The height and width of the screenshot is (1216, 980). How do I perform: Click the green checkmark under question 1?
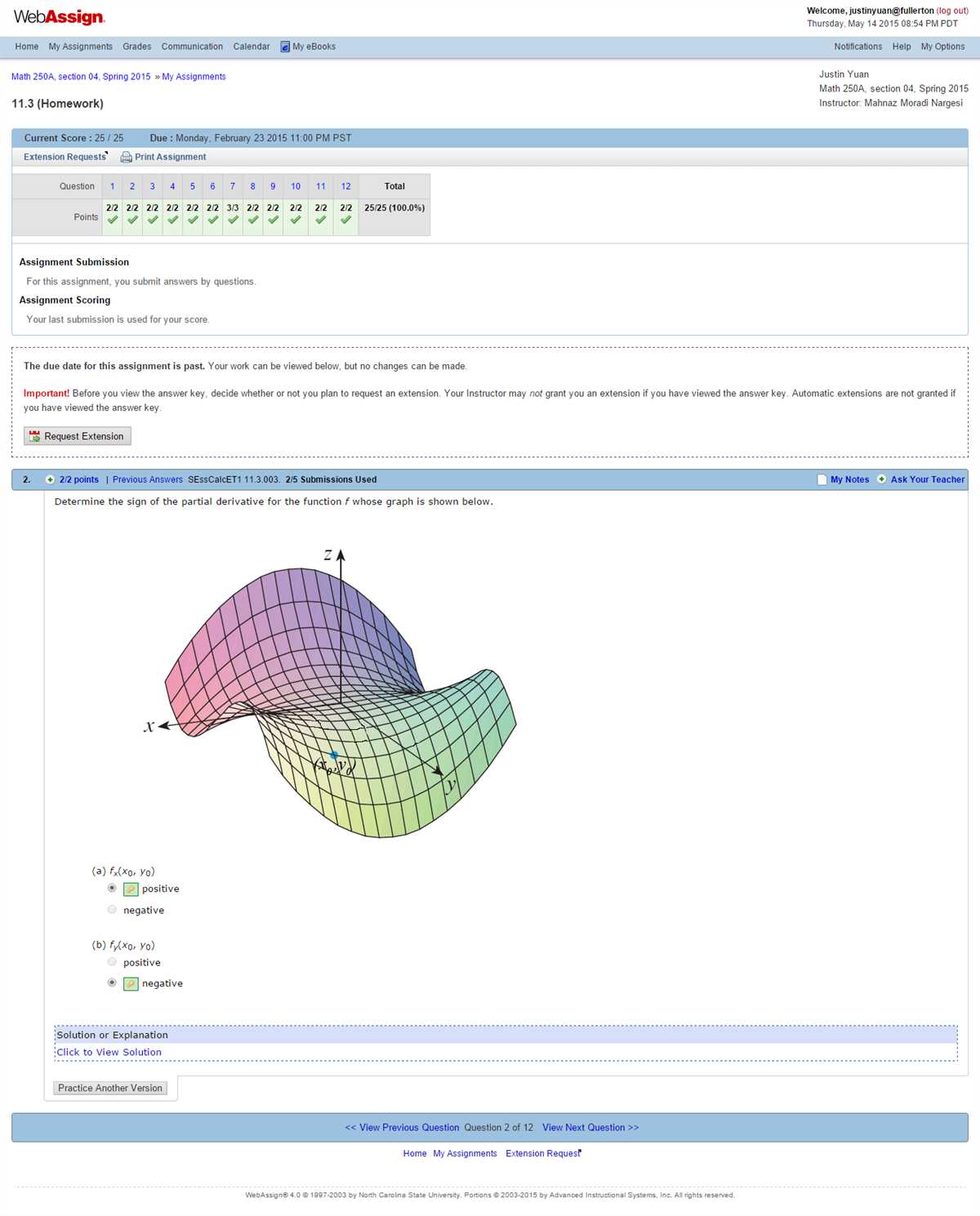coord(112,220)
